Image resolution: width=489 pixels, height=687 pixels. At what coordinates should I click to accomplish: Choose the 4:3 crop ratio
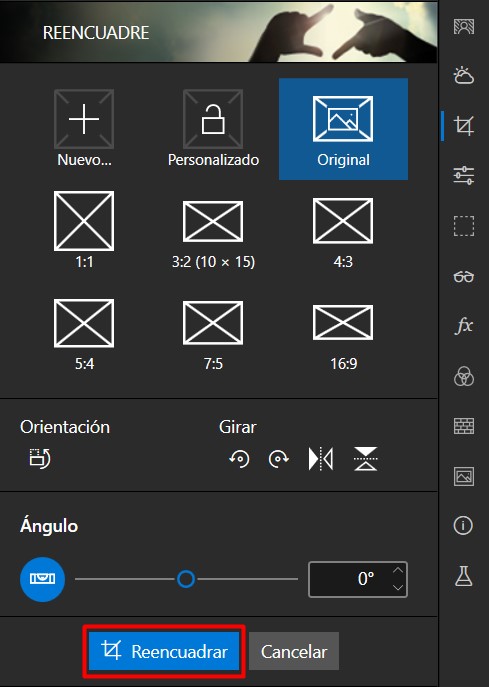tap(343, 233)
